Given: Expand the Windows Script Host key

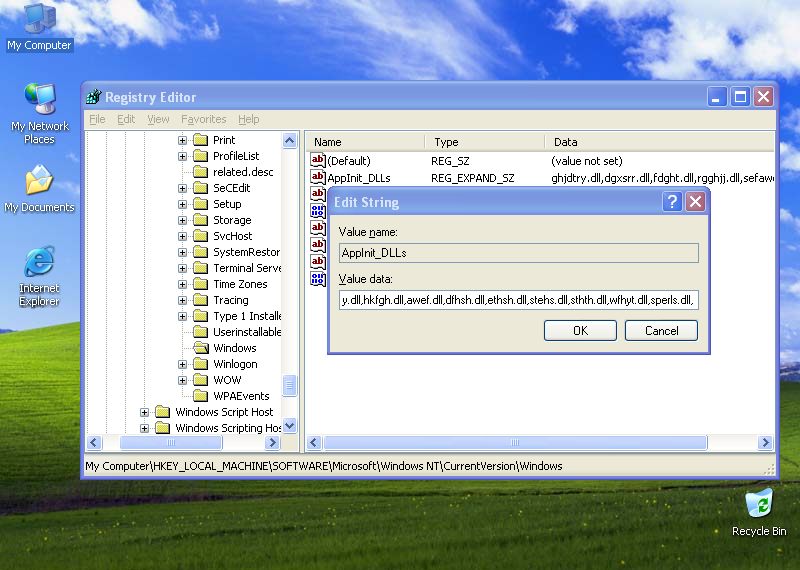Looking at the screenshot, I should [144, 412].
